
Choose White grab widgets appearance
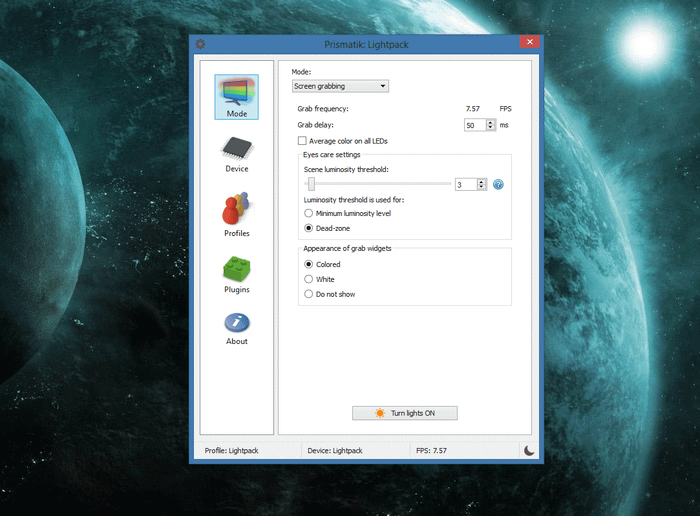click(x=319, y=279)
